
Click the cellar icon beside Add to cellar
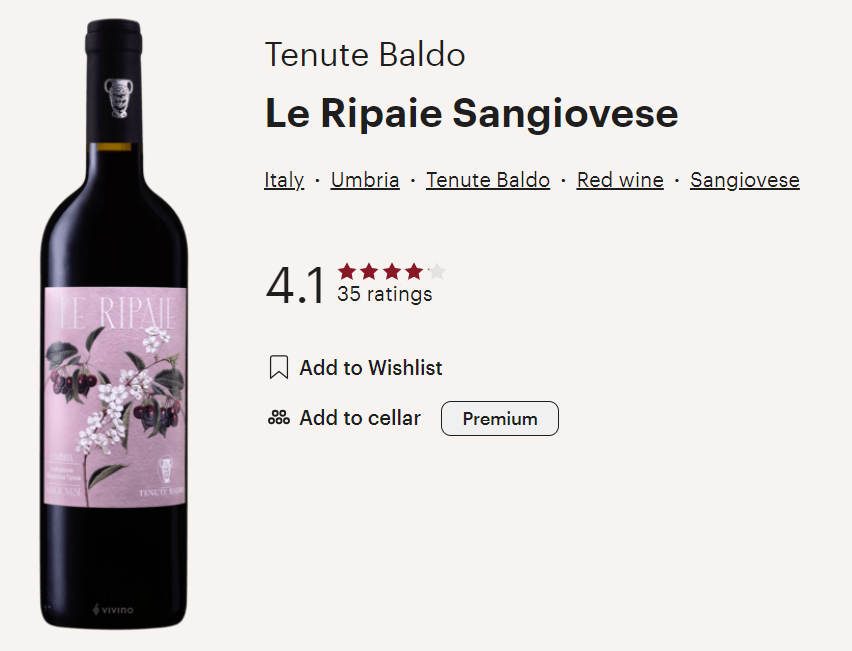click(278, 418)
